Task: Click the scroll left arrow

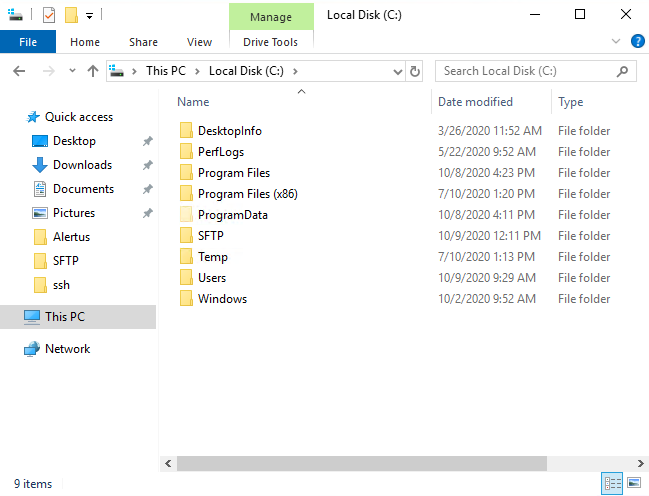Action: point(168,463)
